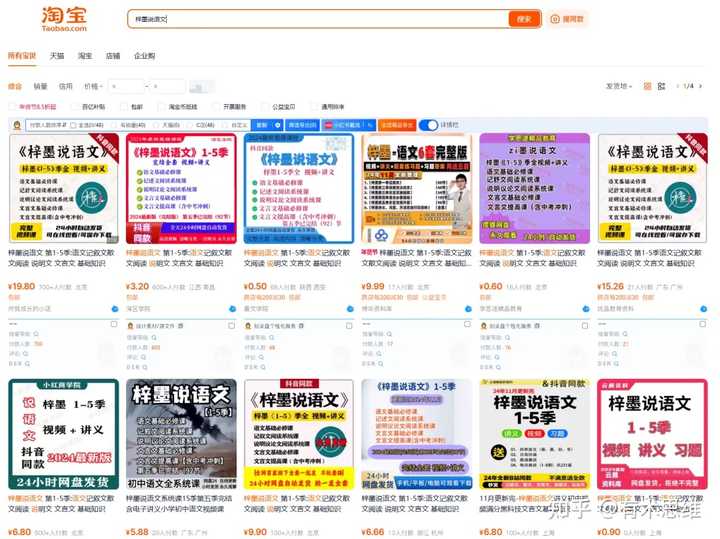The height and width of the screenshot is (539, 720).
Task: Click the blue Wangwang chat icon for ¥0.60 item
Action: 586,309
